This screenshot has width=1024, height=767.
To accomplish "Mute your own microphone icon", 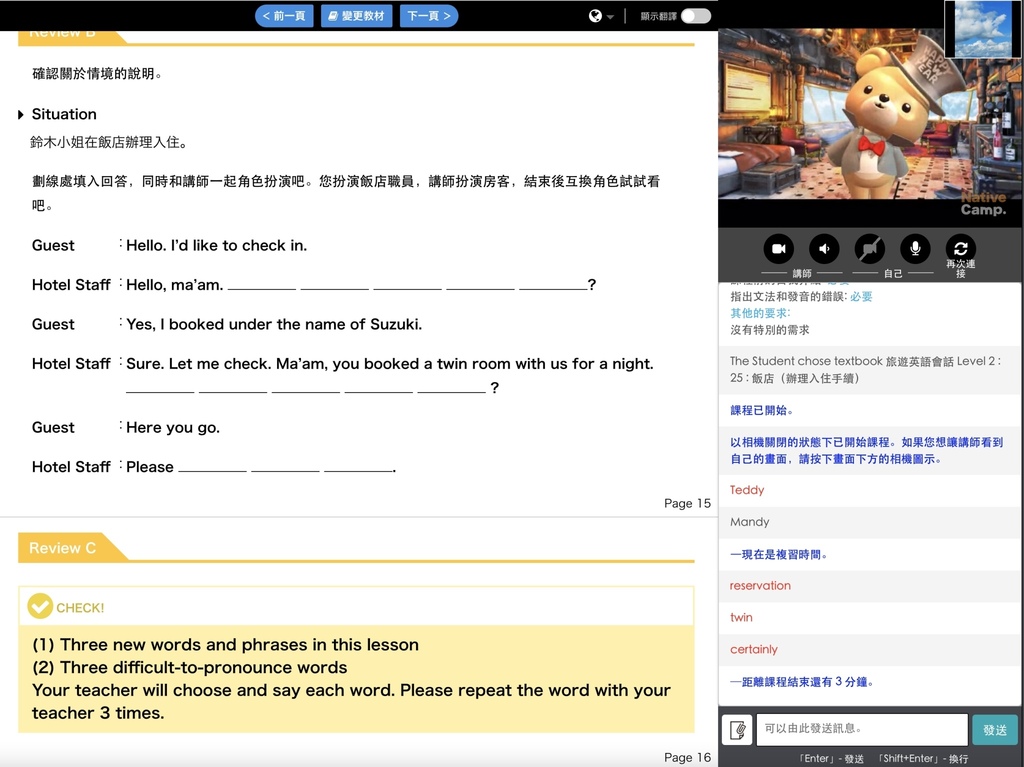I will (x=916, y=249).
